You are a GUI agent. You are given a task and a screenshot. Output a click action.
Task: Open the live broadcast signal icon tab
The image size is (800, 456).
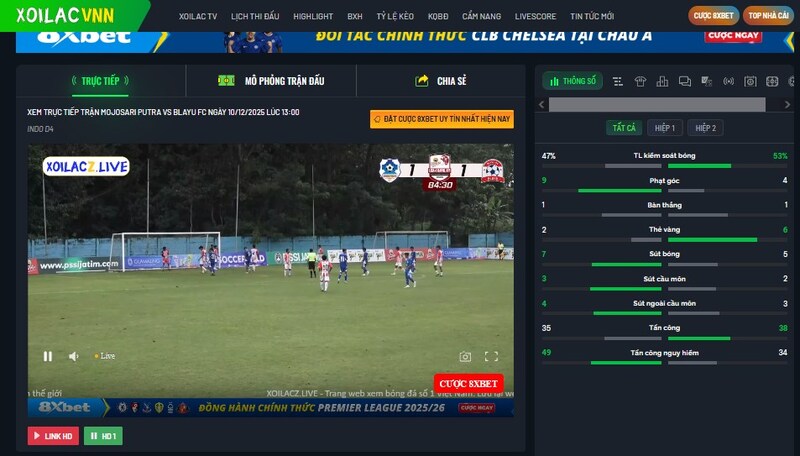(x=728, y=81)
